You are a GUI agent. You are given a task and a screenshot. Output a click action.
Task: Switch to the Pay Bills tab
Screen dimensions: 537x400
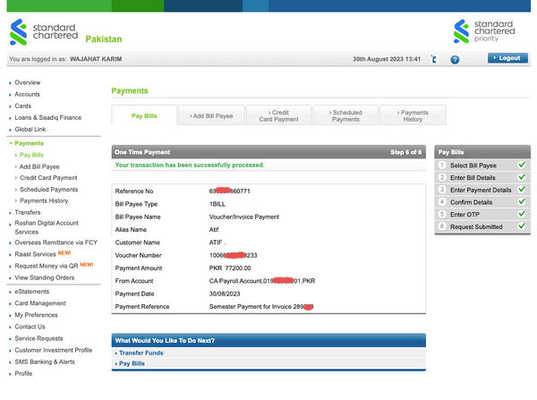tap(144, 116)
